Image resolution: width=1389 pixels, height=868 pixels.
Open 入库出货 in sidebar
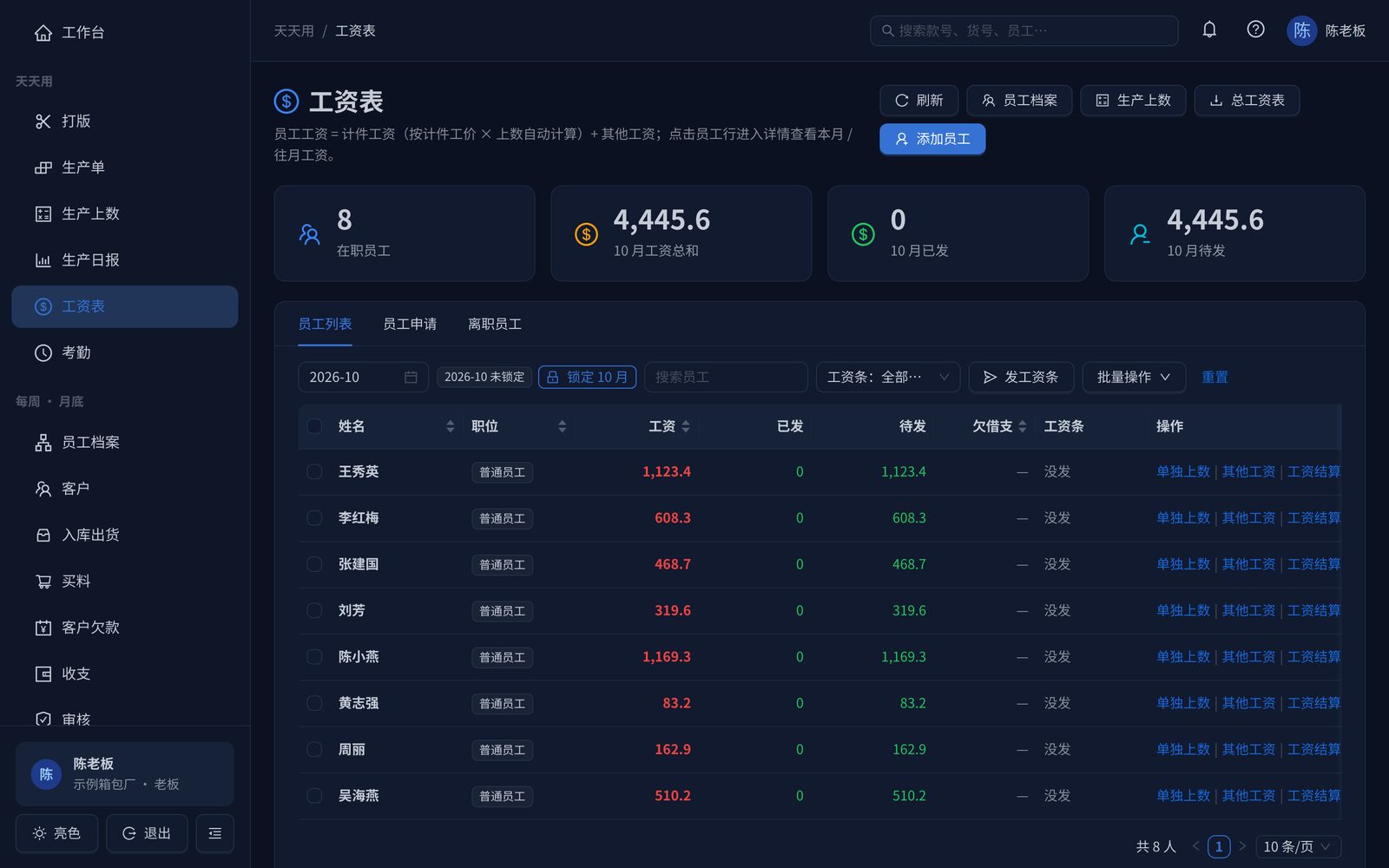pos(125,535)
